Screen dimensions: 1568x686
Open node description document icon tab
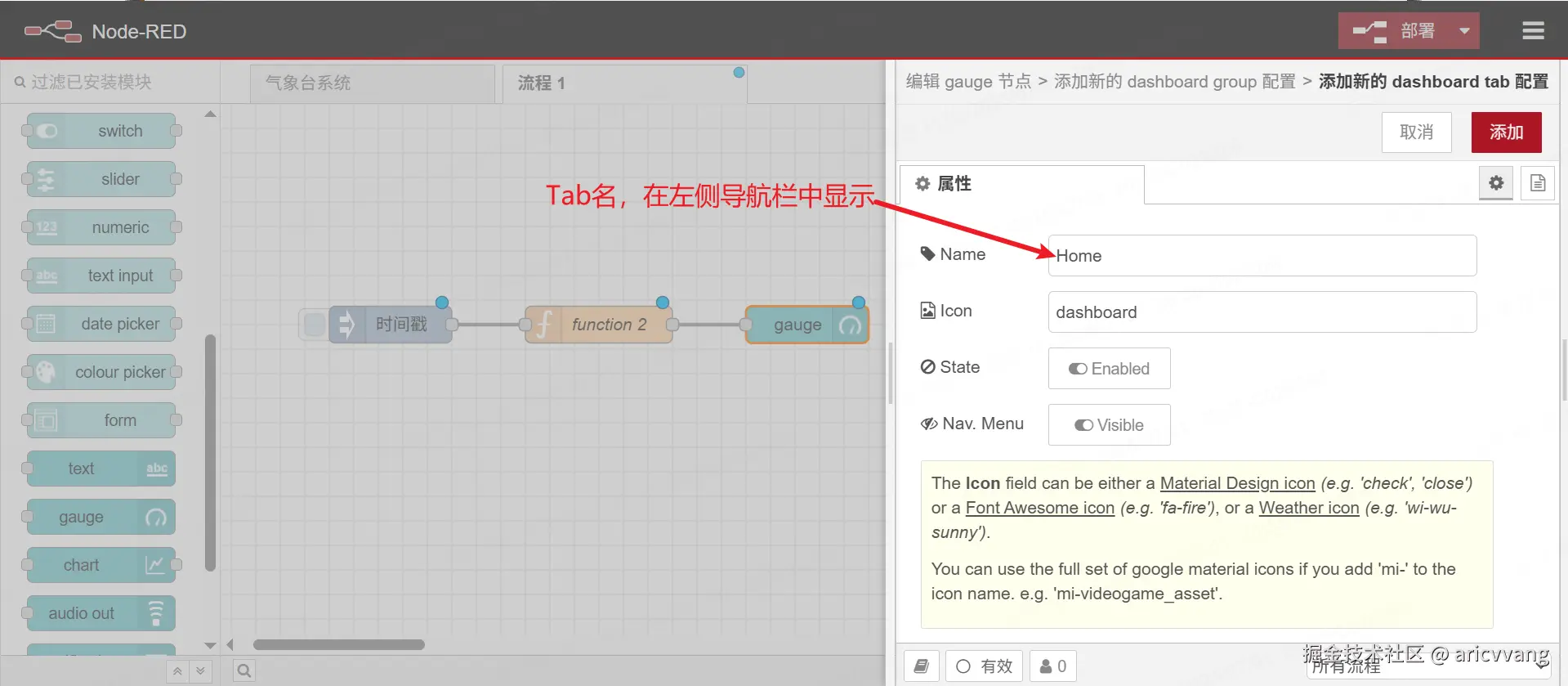[x=1538, y=183]
